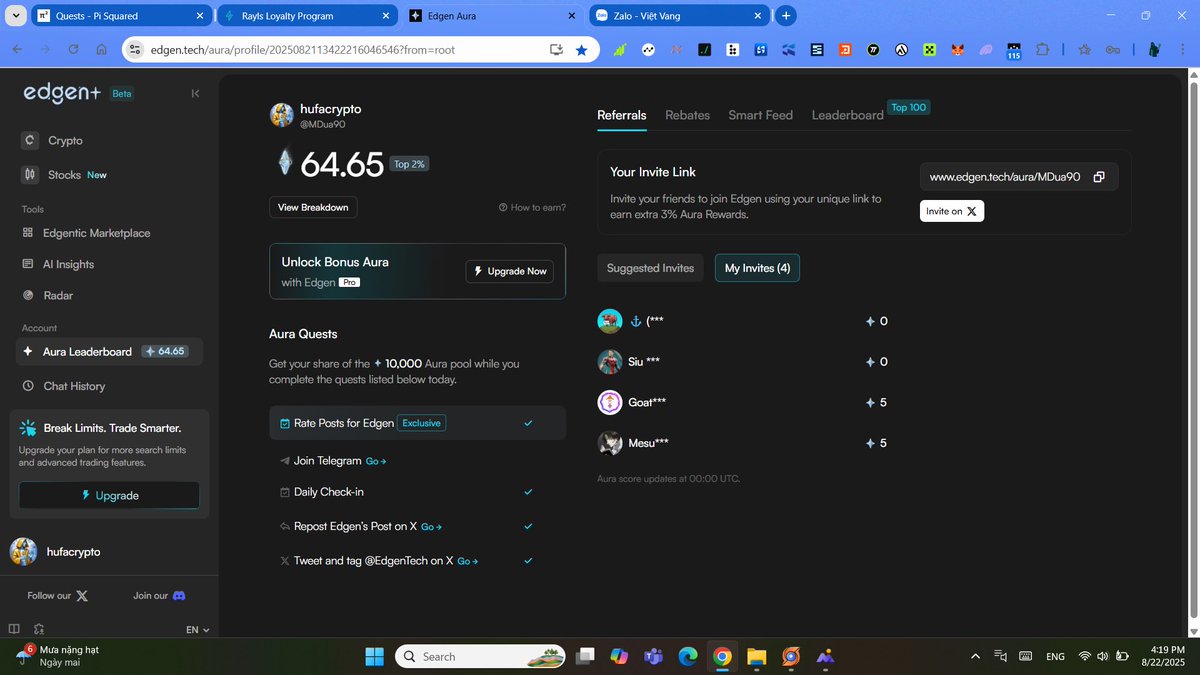Open the MetaMask extension

[x=957, y=50]
